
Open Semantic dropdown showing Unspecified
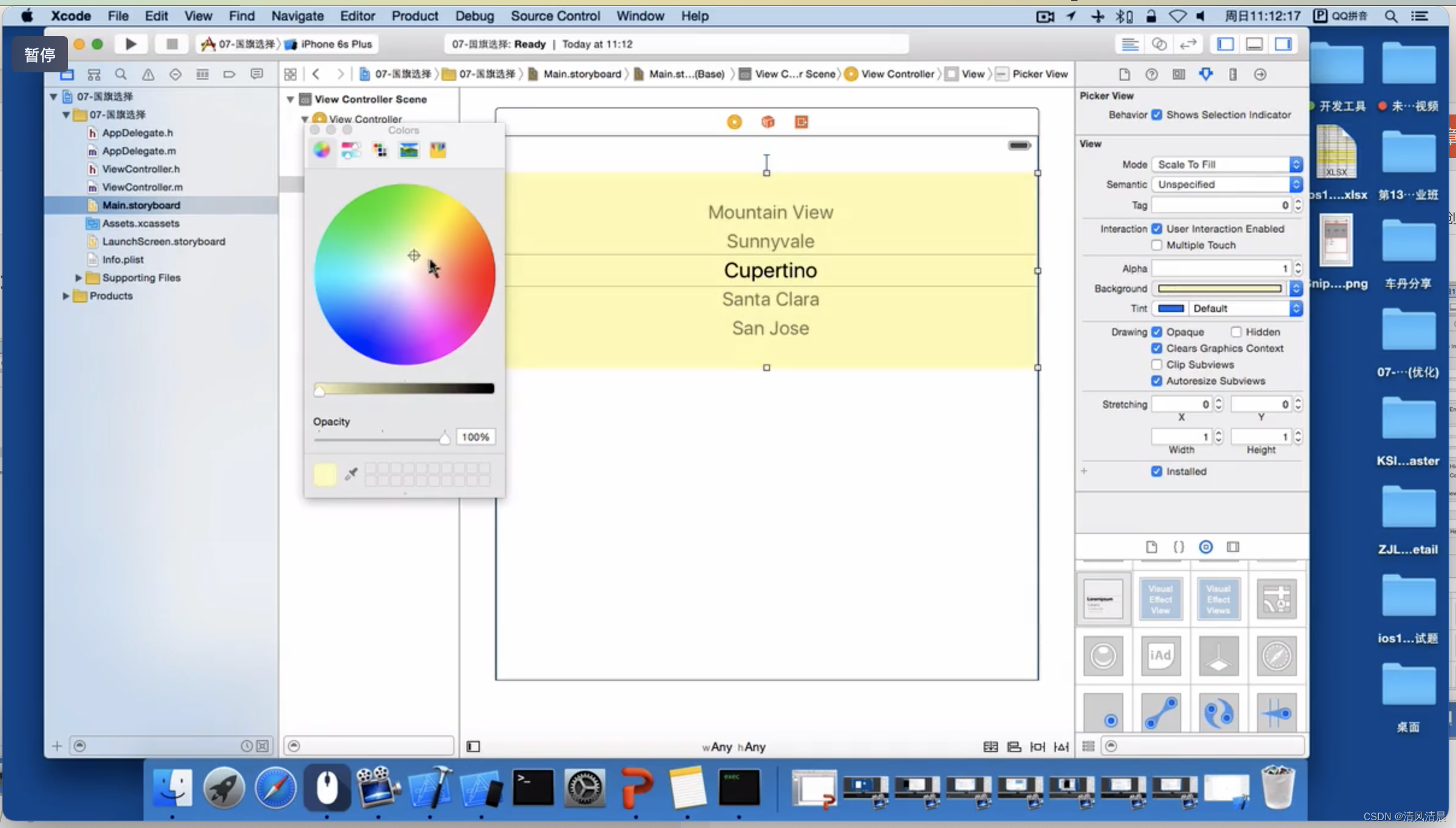click(1225, 184)
